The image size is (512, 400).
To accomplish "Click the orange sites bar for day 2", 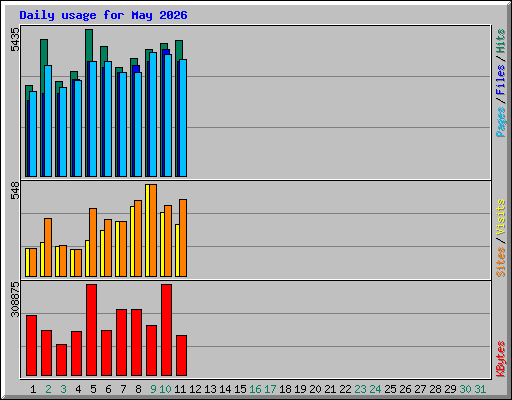I will pos(48,247).
